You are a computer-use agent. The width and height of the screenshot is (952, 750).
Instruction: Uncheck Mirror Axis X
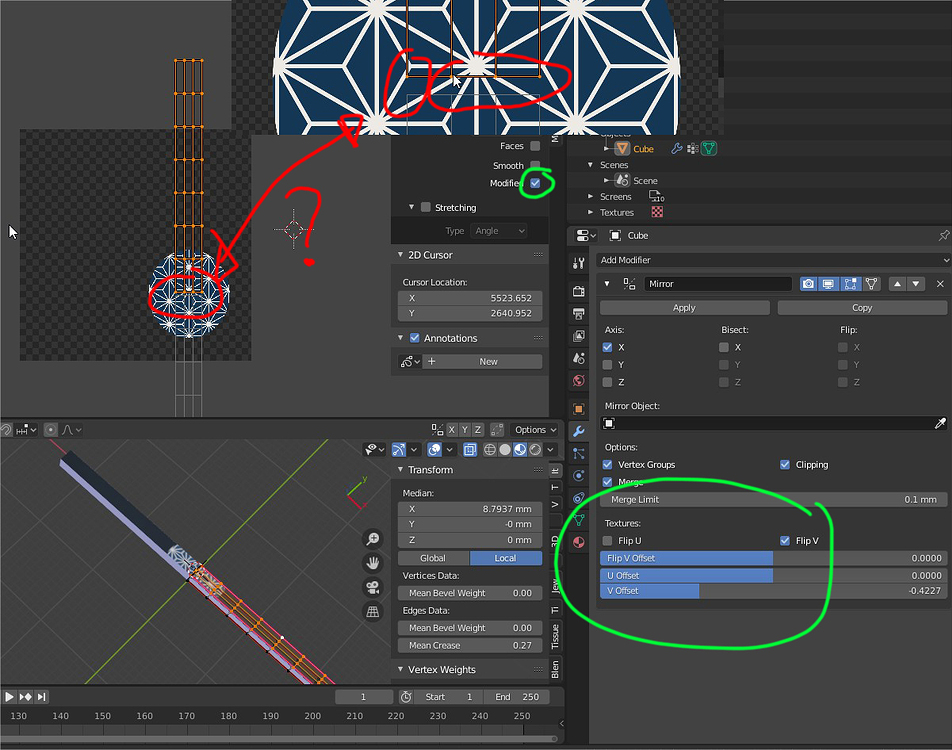point(607,347)
